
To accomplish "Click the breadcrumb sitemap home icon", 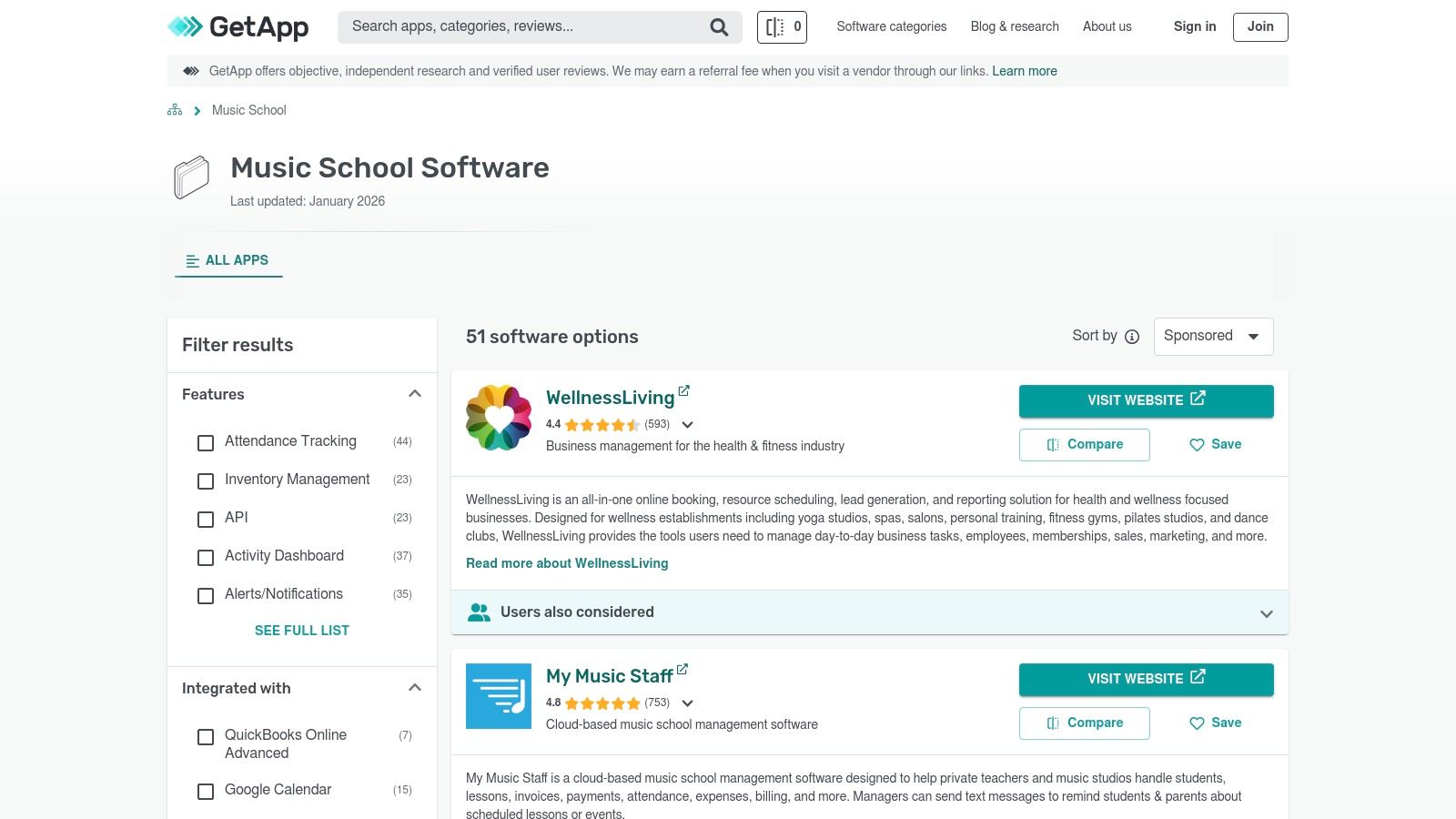I will click(x=175, y=110).
